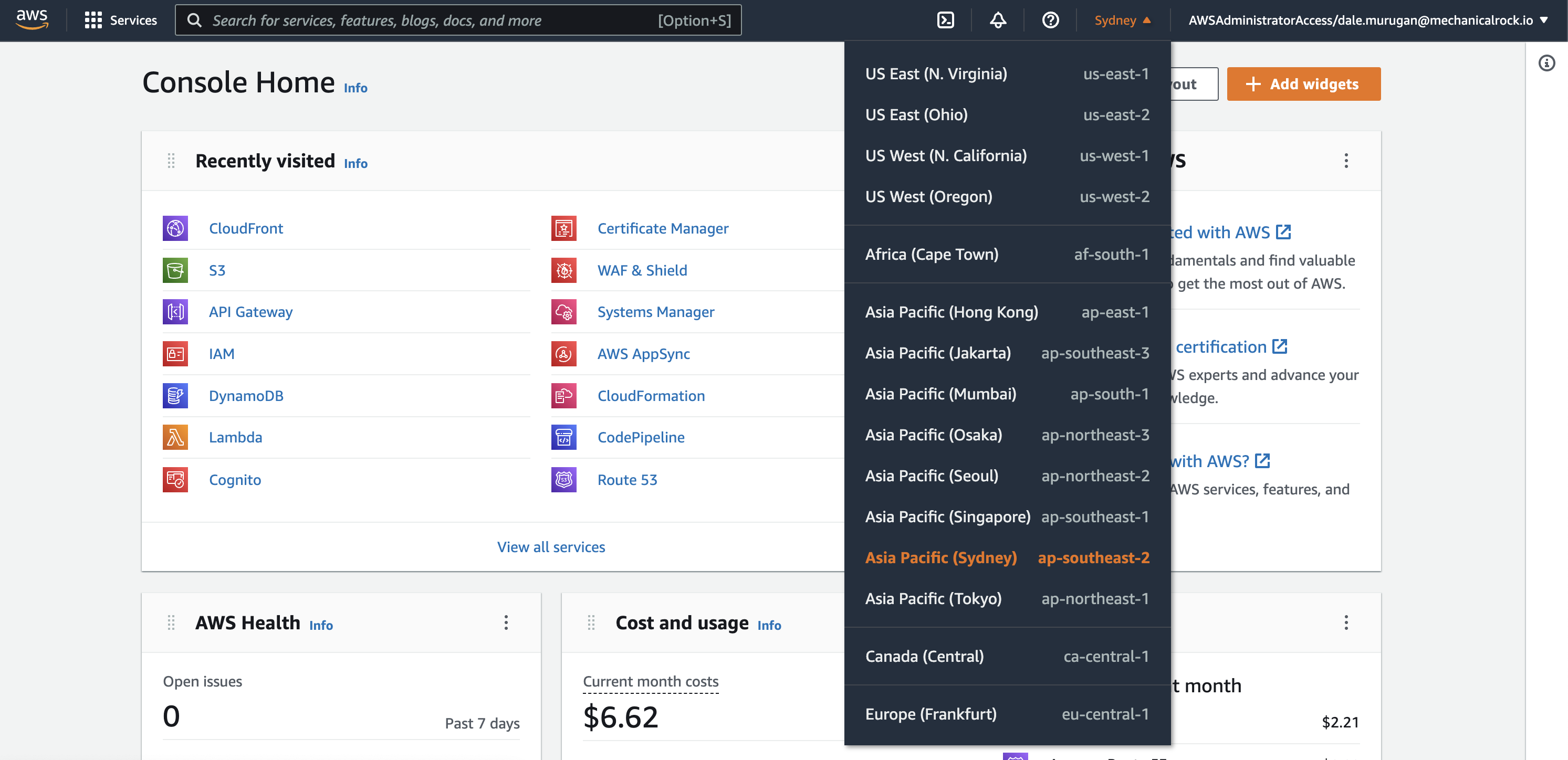
Task: Select US West (Oregon) region
Action: point(1007,196)
